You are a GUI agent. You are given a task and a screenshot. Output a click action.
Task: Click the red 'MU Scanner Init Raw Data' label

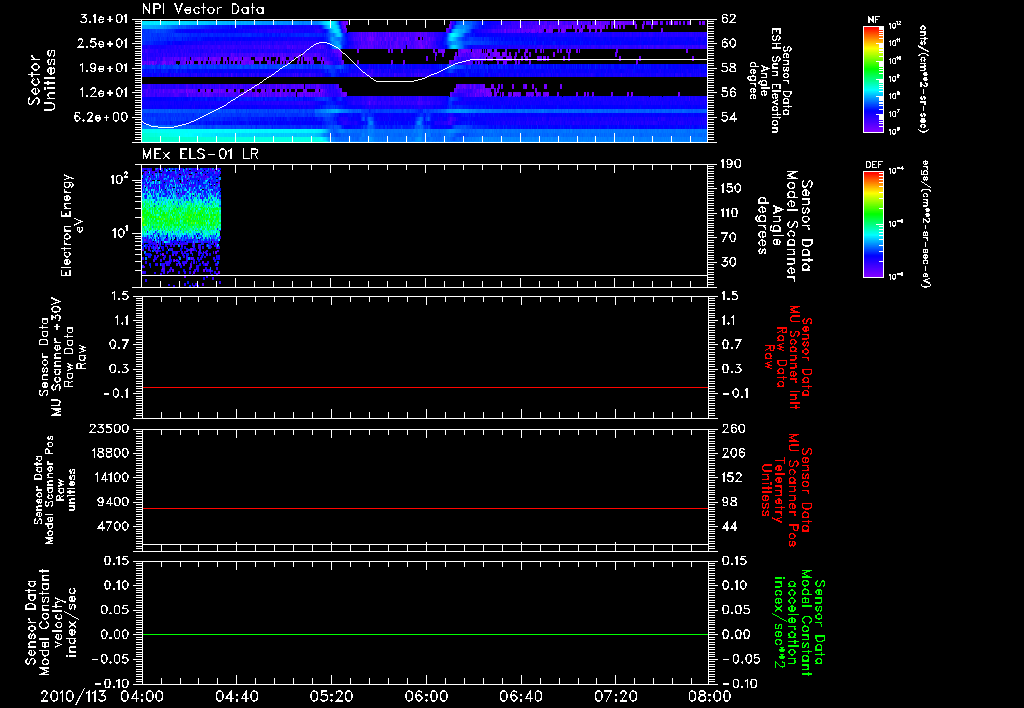pos(790,357)
